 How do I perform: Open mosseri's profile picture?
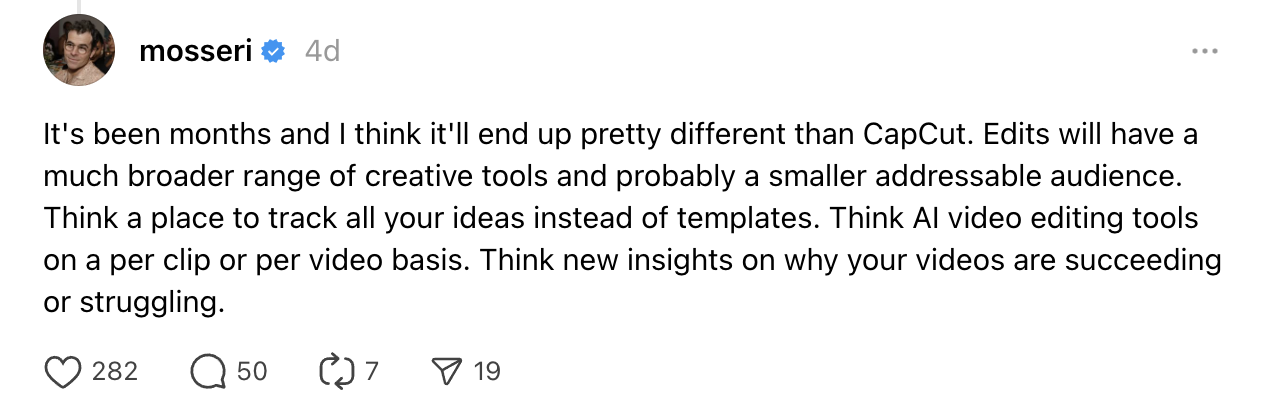(x=79, y=51)
